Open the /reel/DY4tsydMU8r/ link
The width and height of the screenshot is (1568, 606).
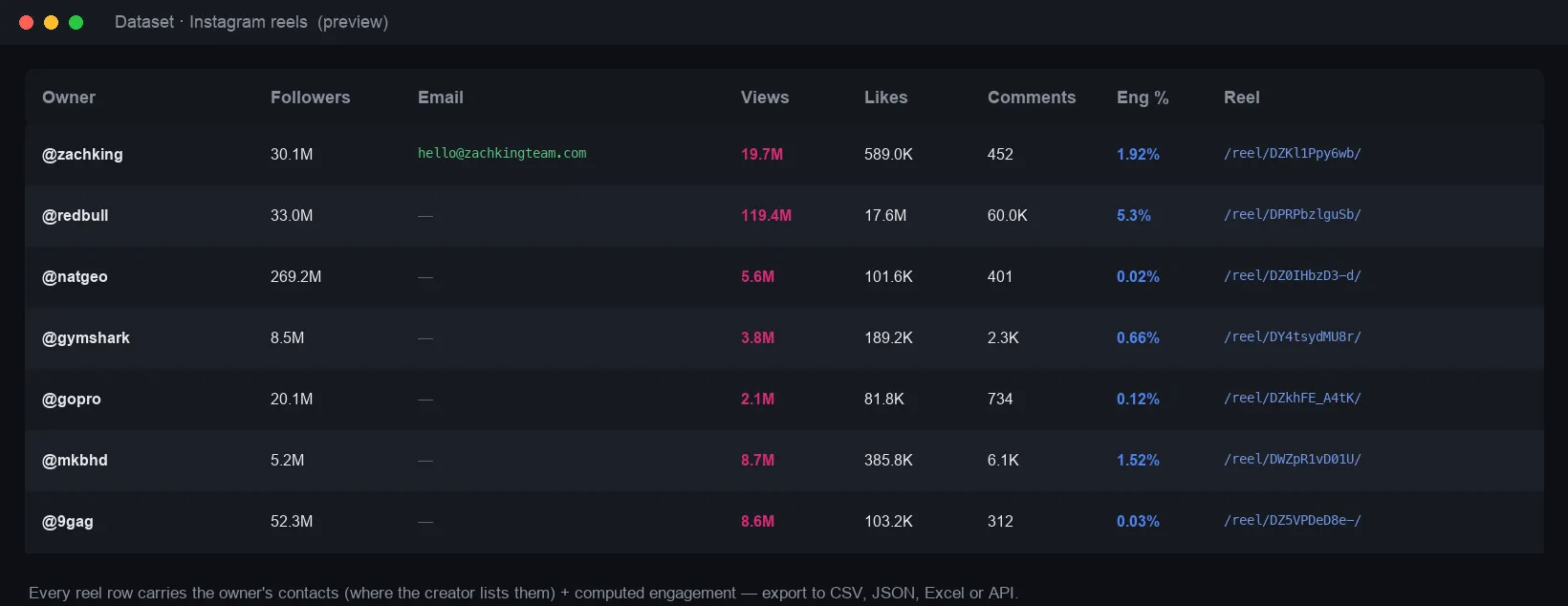(x=1293, y=336)
